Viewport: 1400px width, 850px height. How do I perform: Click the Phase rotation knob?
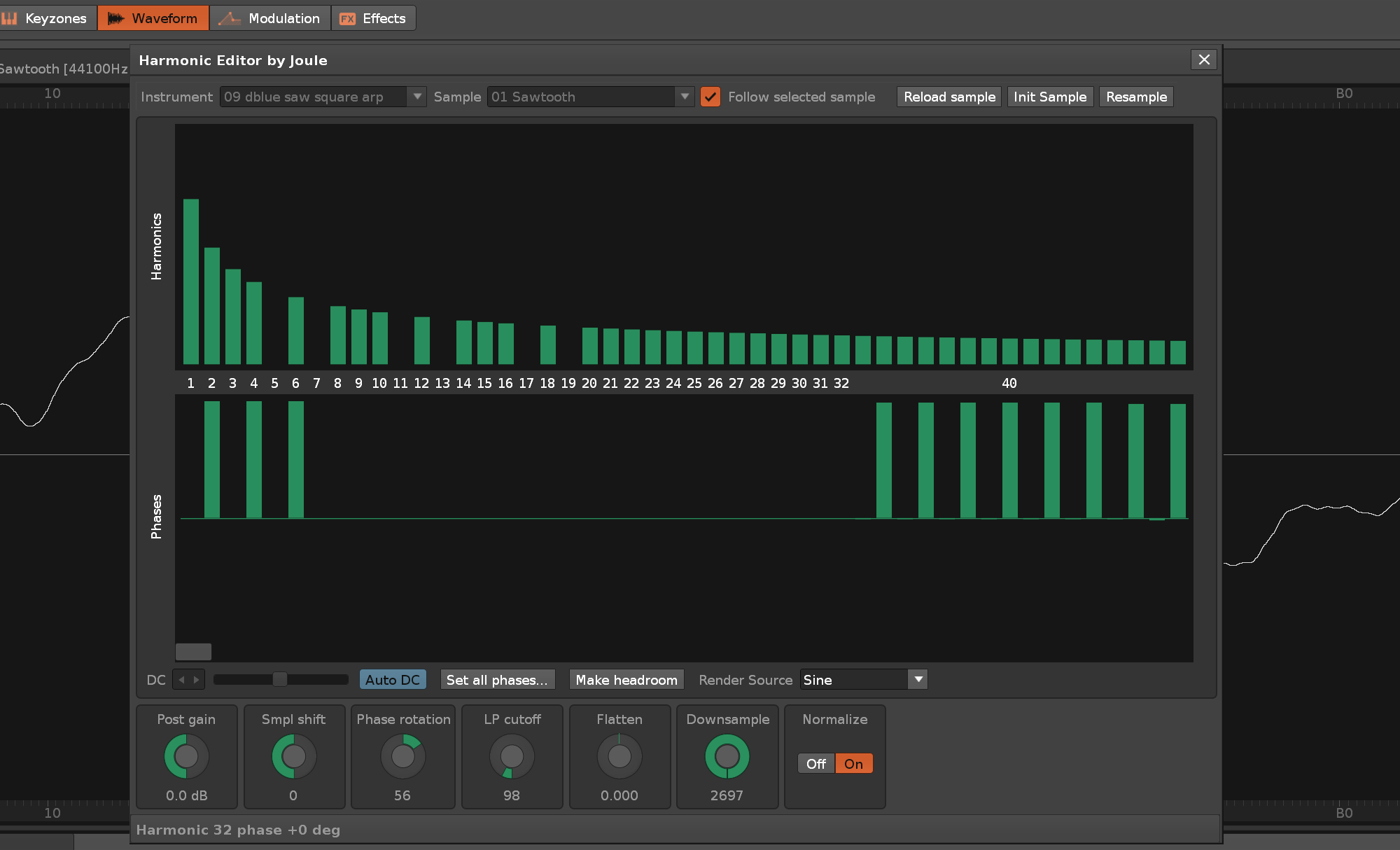click(x=402, y=756)
